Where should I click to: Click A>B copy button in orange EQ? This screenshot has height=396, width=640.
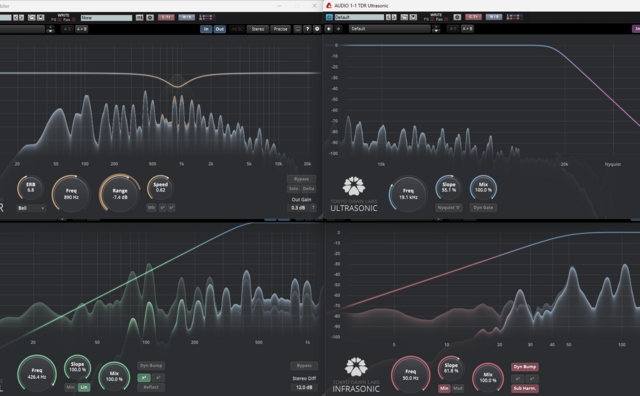pyautogui.click(x=82, y=29)
